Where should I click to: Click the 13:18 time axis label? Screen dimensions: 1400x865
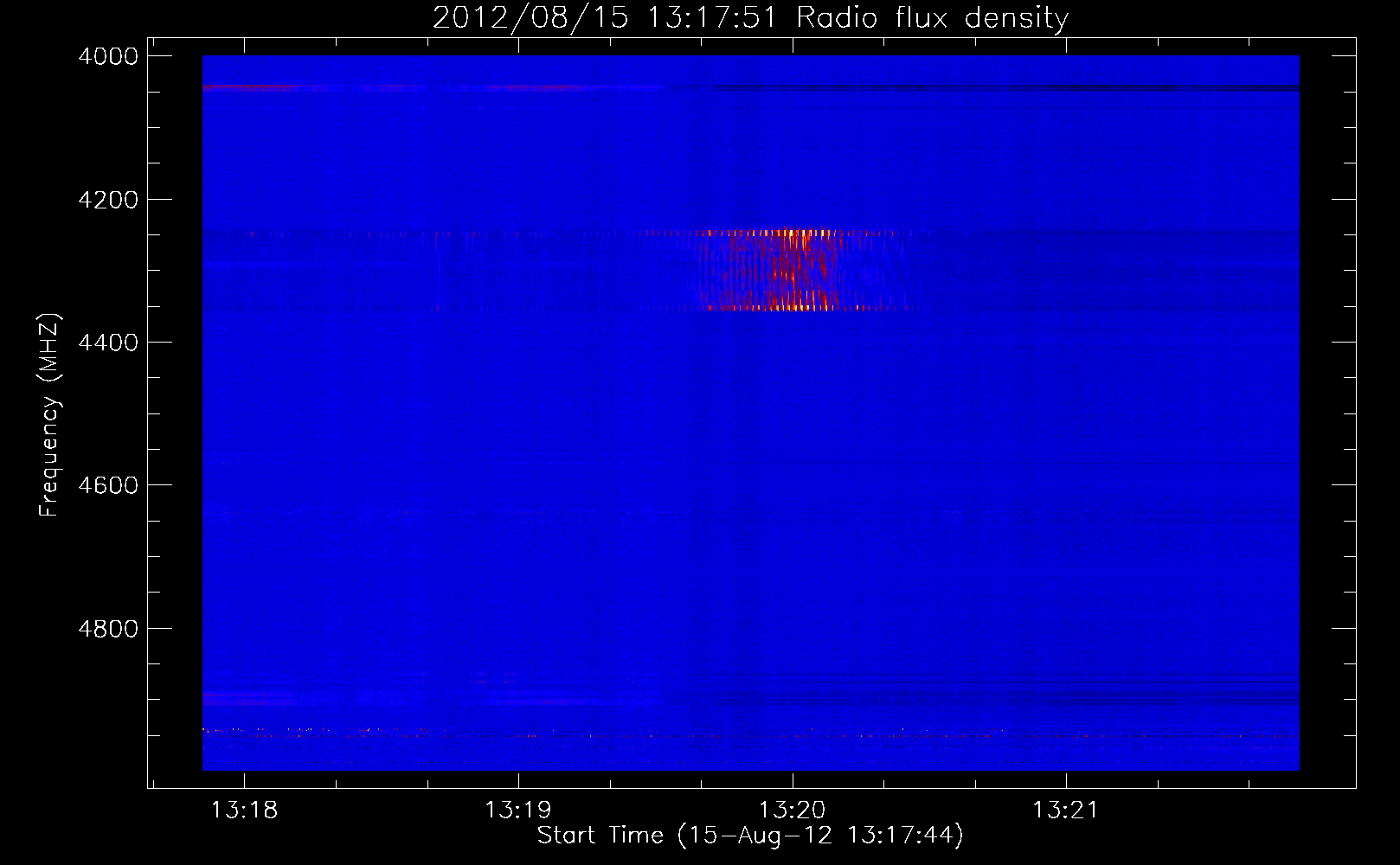(244, 811)
